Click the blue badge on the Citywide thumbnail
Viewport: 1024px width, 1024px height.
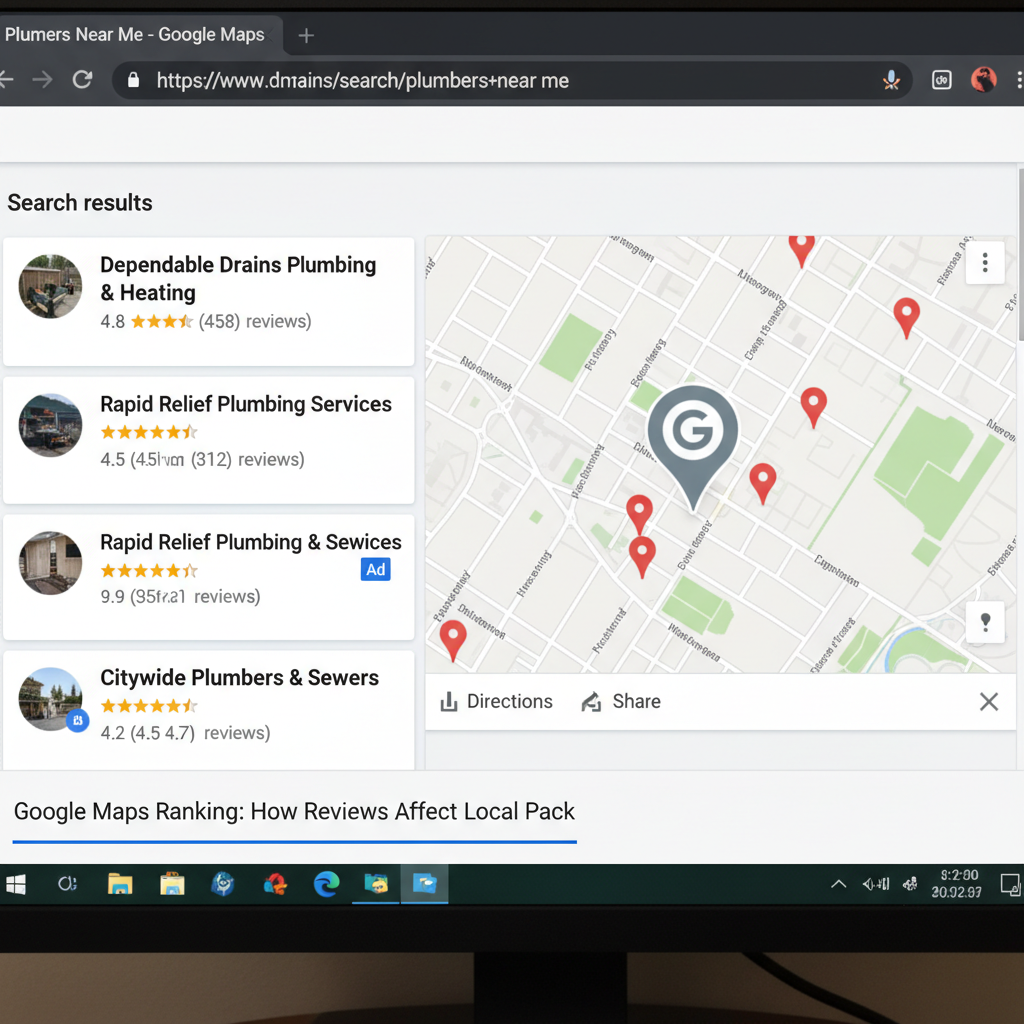(x=78, y=720)
